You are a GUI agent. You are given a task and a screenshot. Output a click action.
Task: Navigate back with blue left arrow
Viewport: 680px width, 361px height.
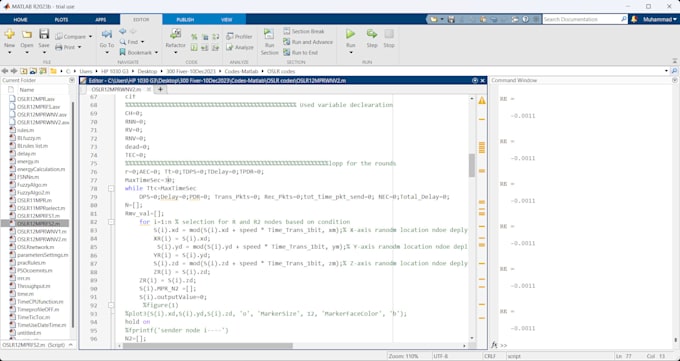pyautogui.click(x=123, y=31)
